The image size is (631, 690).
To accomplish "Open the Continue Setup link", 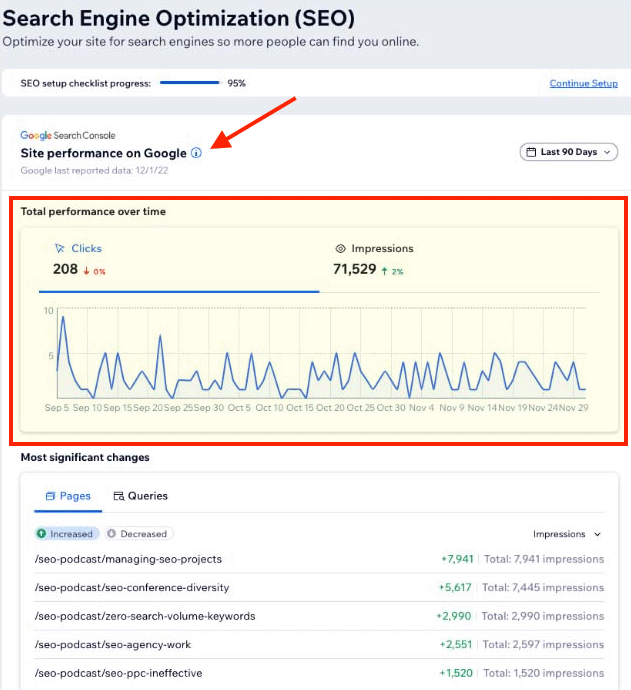I will click(583, 83).
